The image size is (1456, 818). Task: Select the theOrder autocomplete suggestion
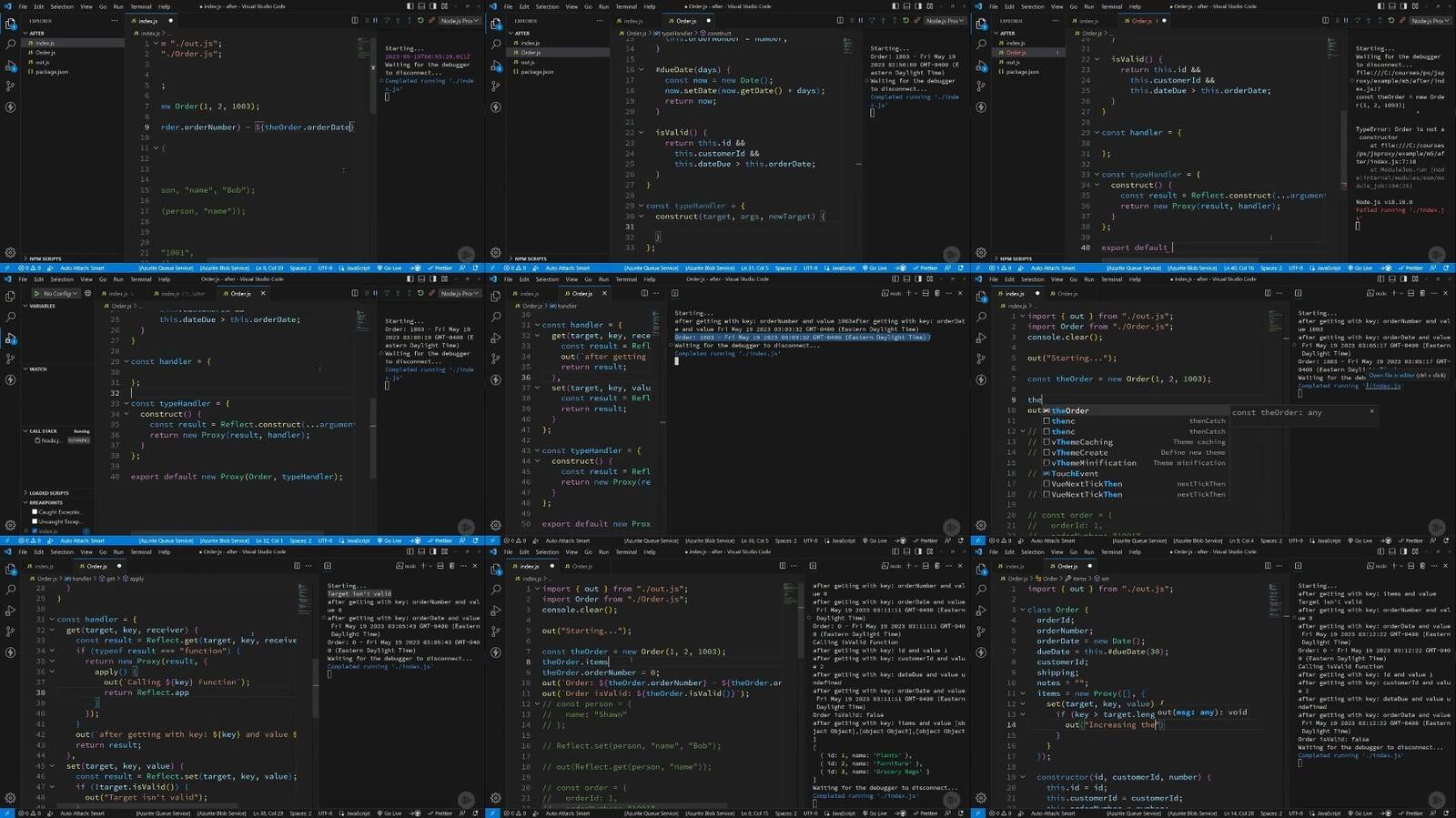click(1070, 411)
